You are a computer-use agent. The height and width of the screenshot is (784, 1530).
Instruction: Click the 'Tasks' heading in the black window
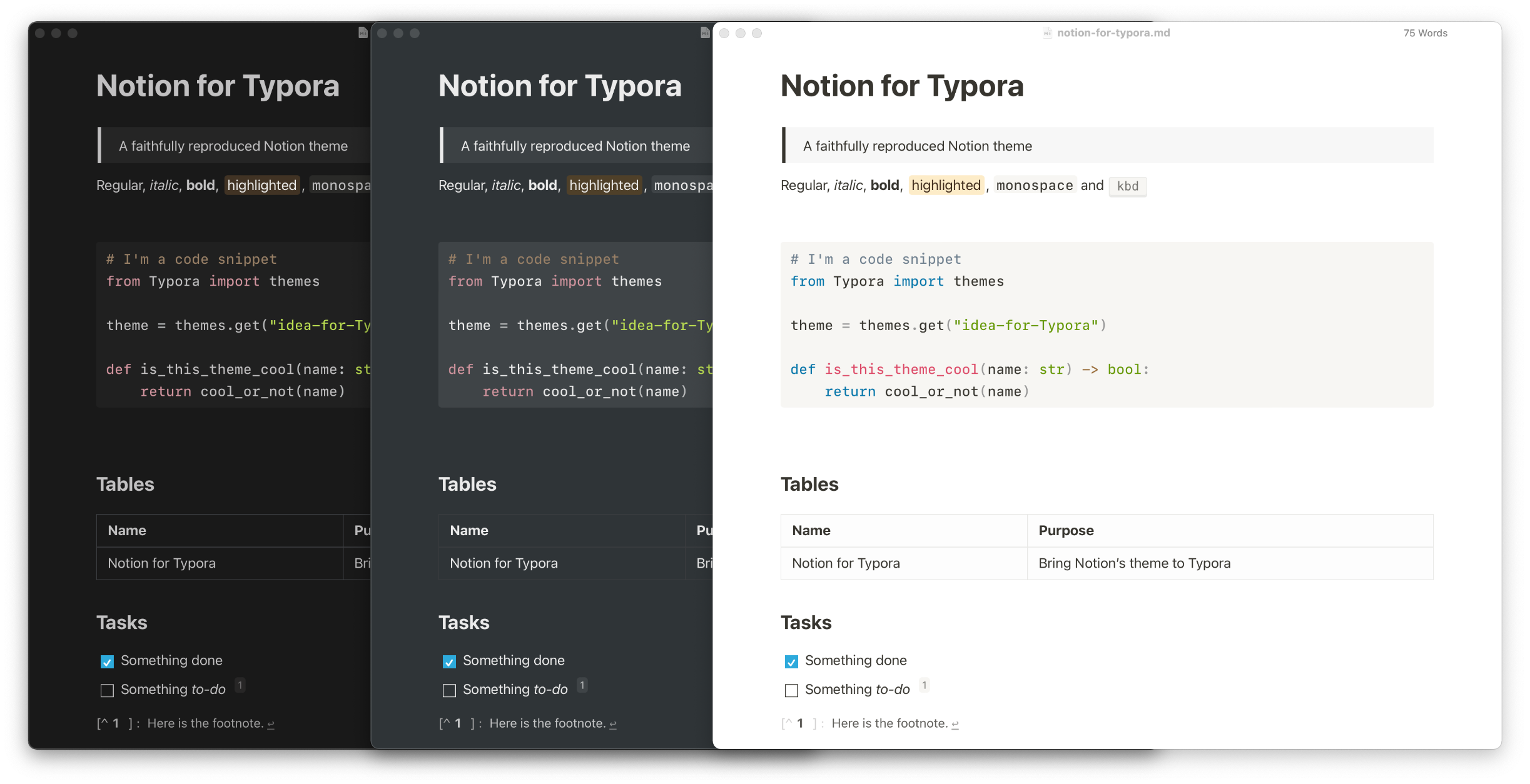(121, 623)
